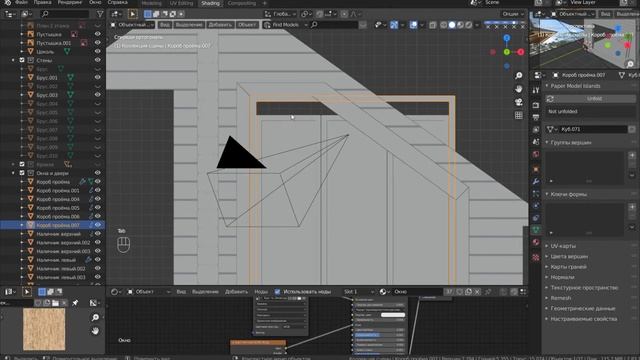Toggle the Окна и двери collection checkbox
640x360 pixels.
tap(22, 173)
